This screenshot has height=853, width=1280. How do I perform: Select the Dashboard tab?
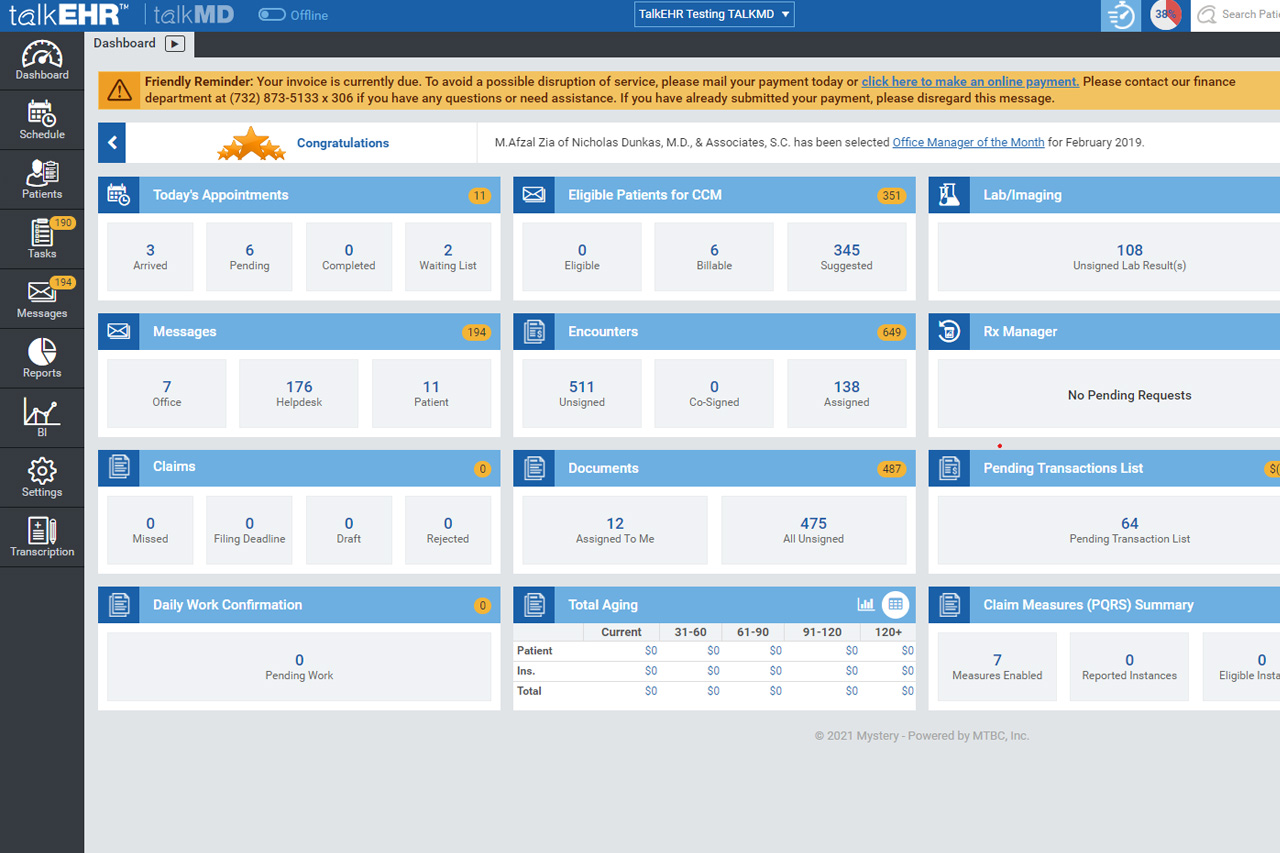tap(125, 44)
